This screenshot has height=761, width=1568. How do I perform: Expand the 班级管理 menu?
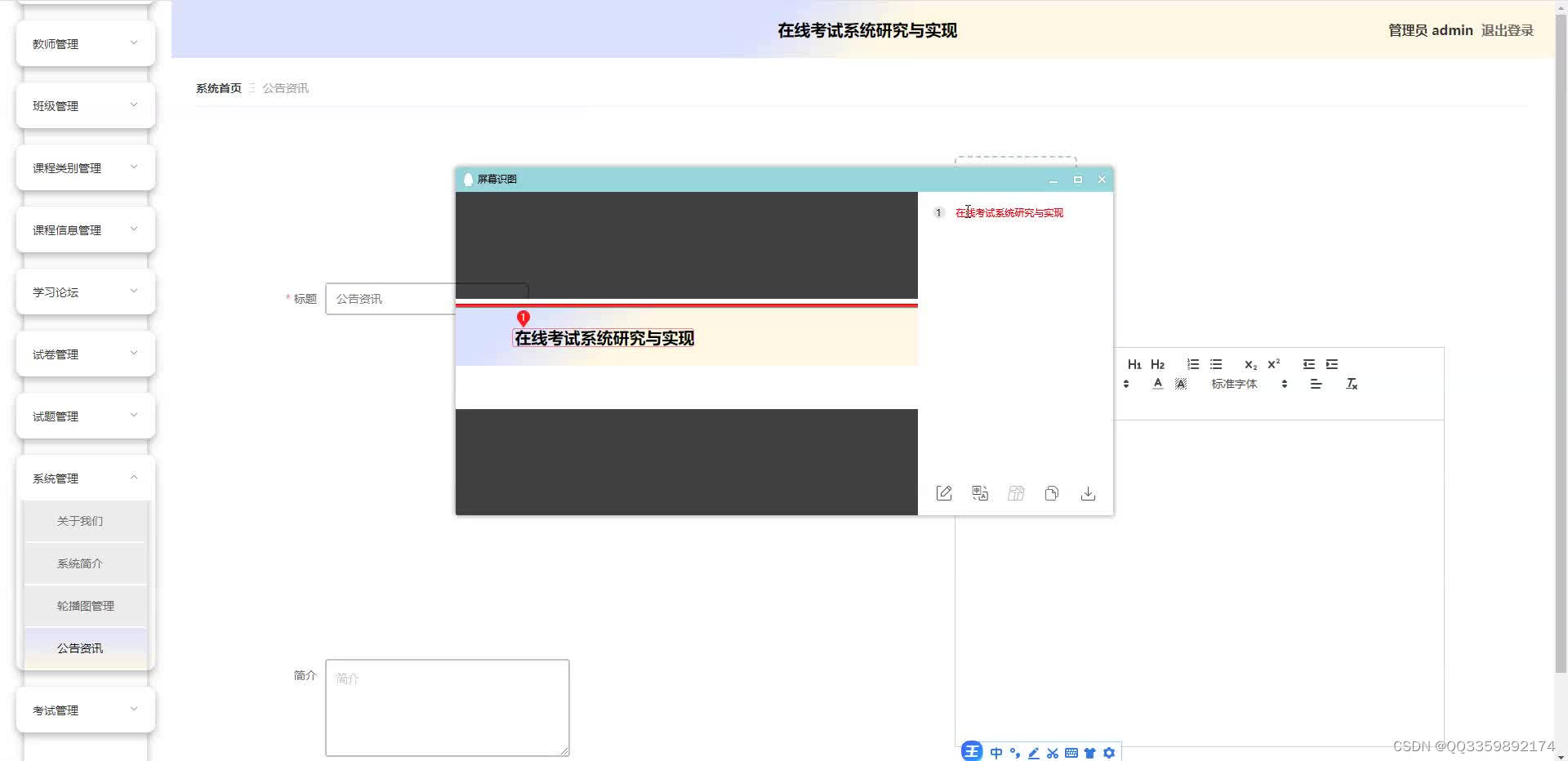86,105
